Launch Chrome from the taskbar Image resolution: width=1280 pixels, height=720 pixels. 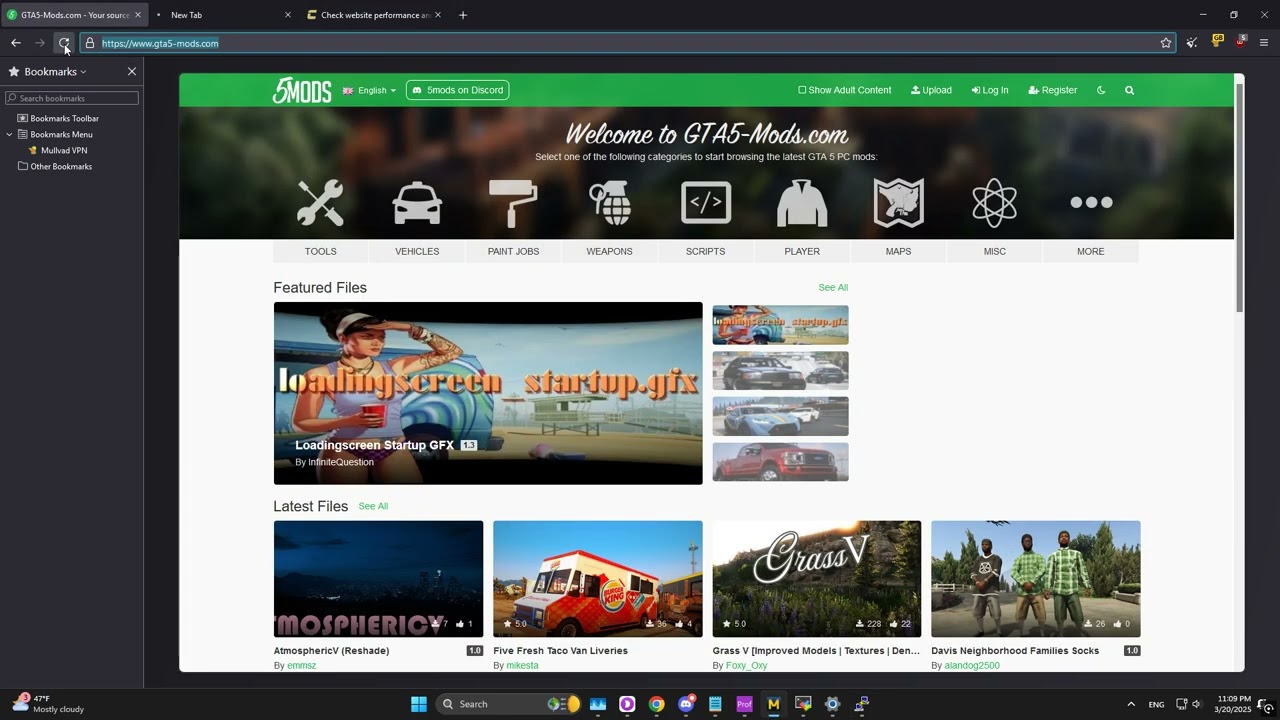coord(656,704)
